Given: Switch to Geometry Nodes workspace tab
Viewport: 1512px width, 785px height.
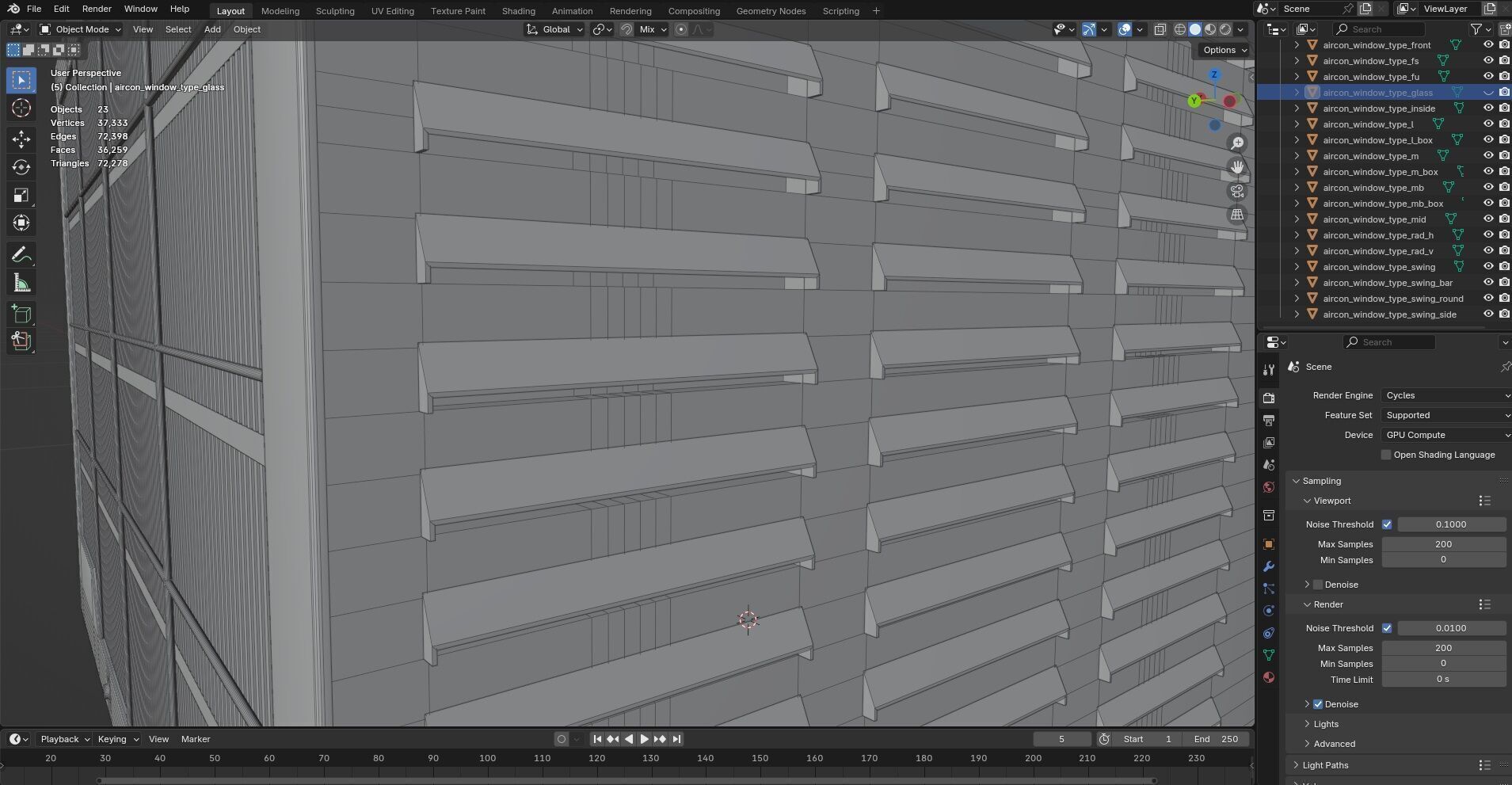Looking at the screenshot, I should click(x=771, y=11).
